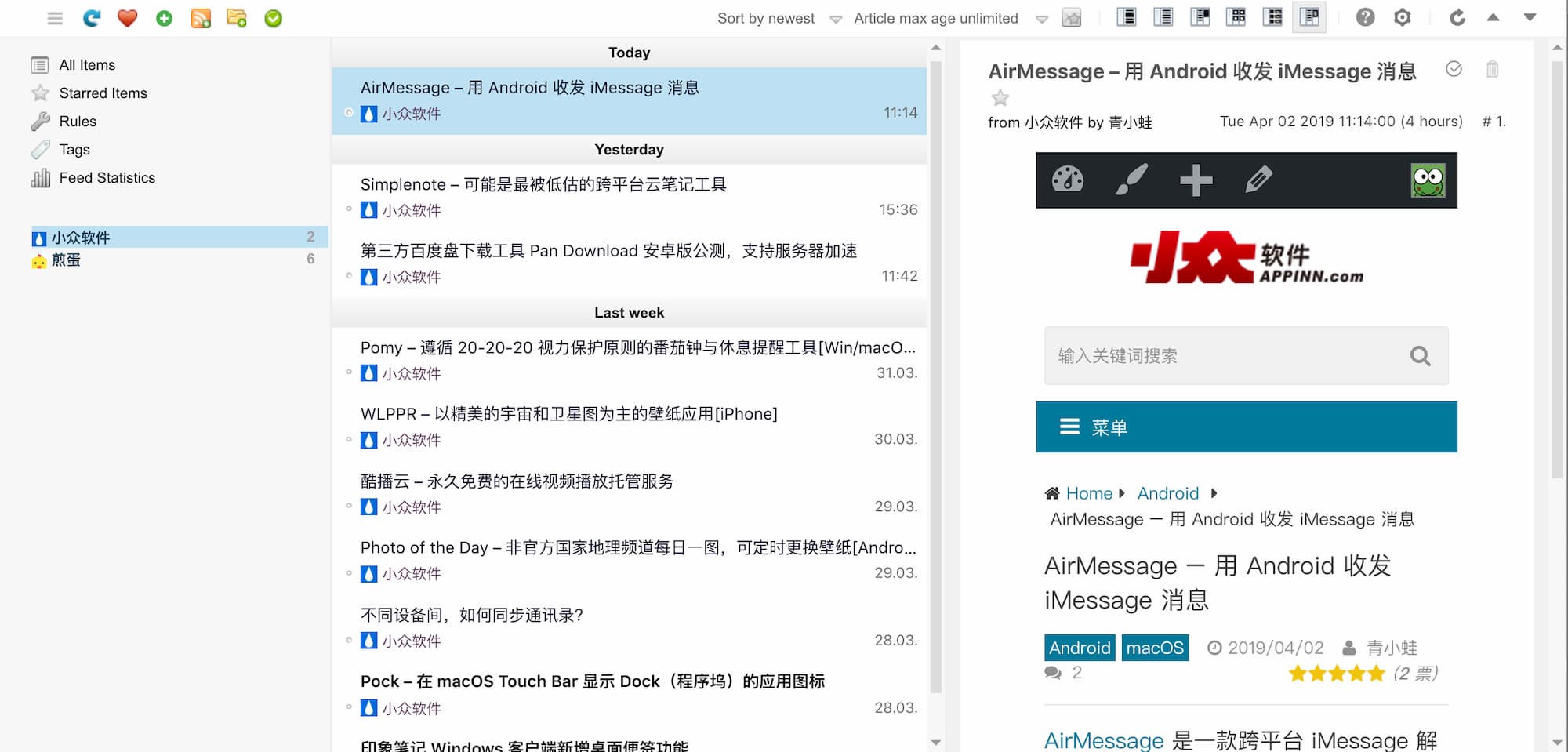Toggle read marker on AirMessage list entry
Screen dimensions: 1568x752
coord(349,113)
